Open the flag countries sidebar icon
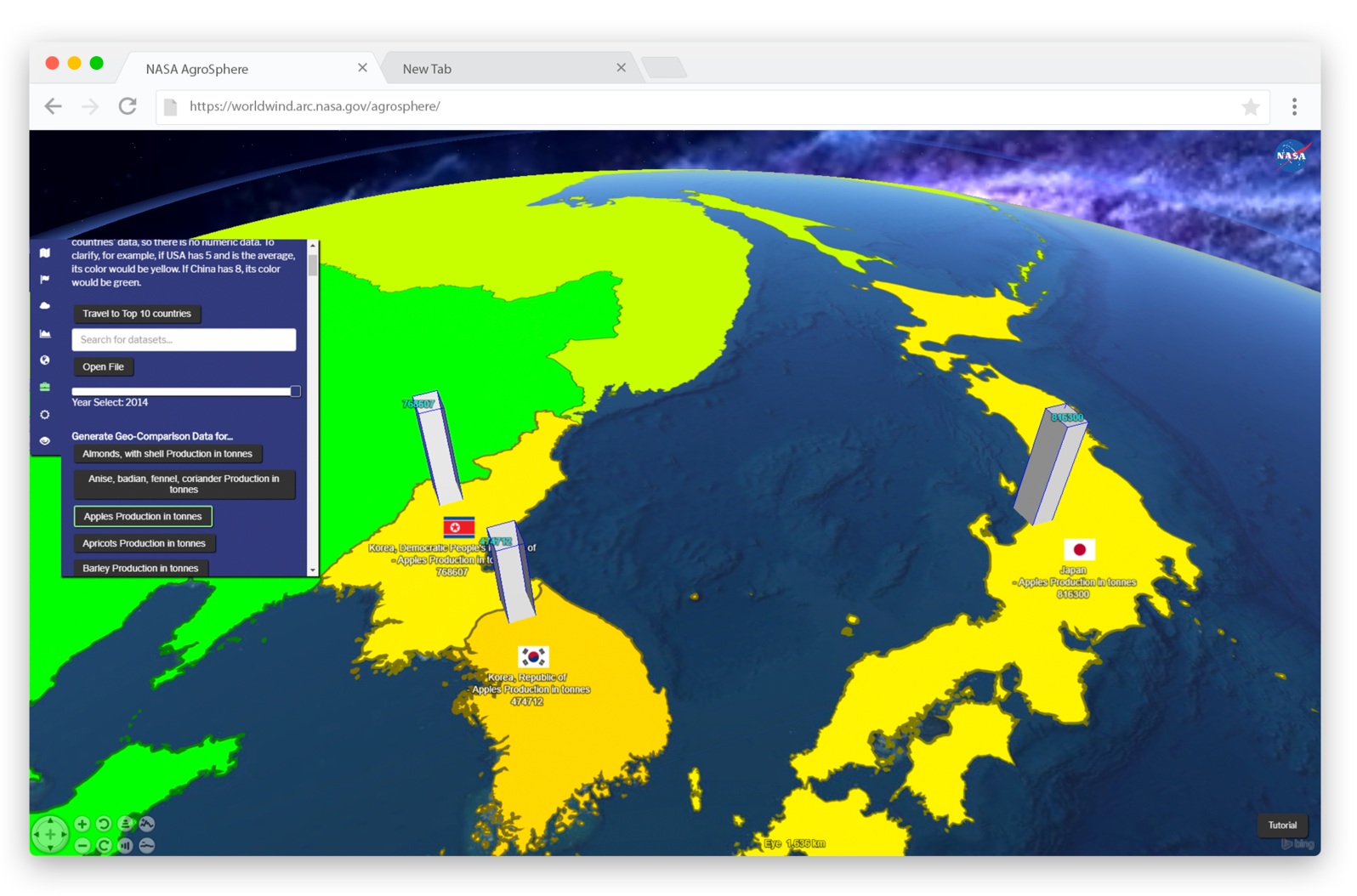The width and height of the screenshot is (1357, 896). click(x=45, y=279)
